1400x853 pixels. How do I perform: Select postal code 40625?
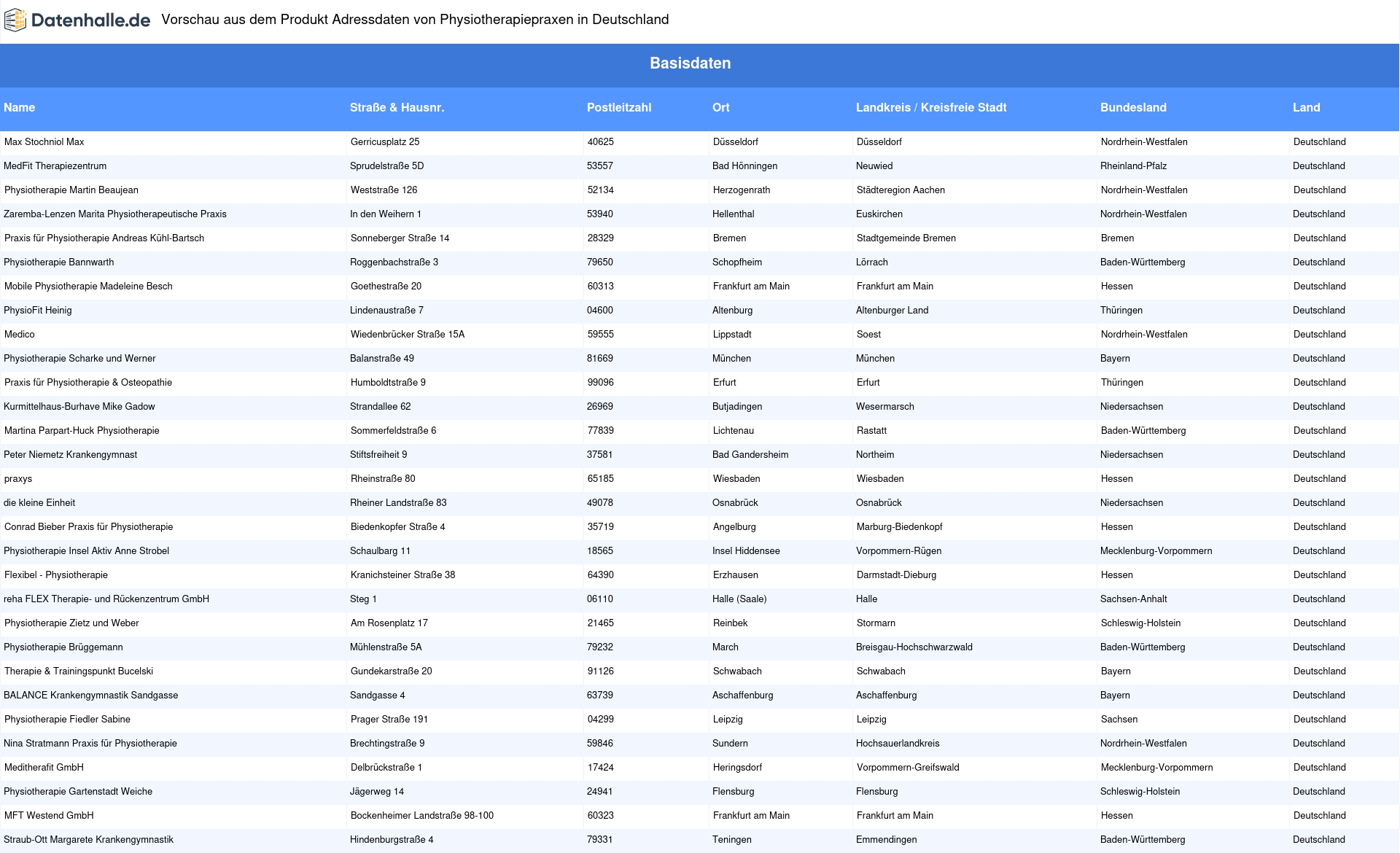pyautogui.click(x=601, y=142)
